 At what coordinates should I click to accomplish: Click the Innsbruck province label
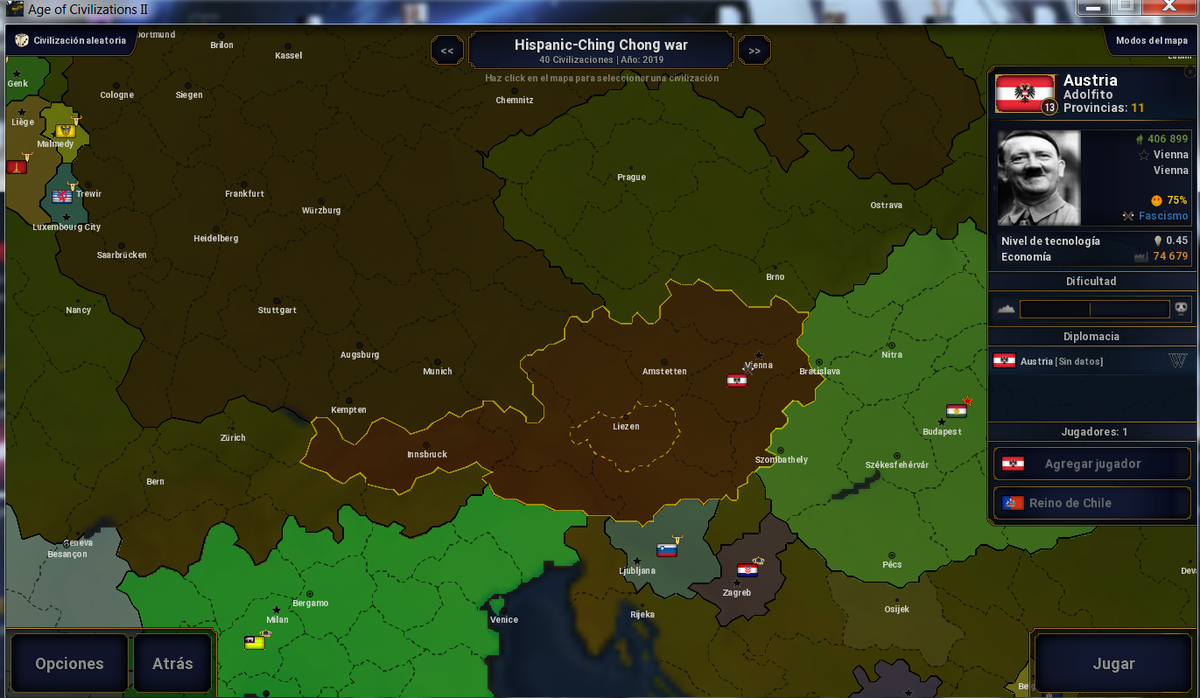pos(427,454)
